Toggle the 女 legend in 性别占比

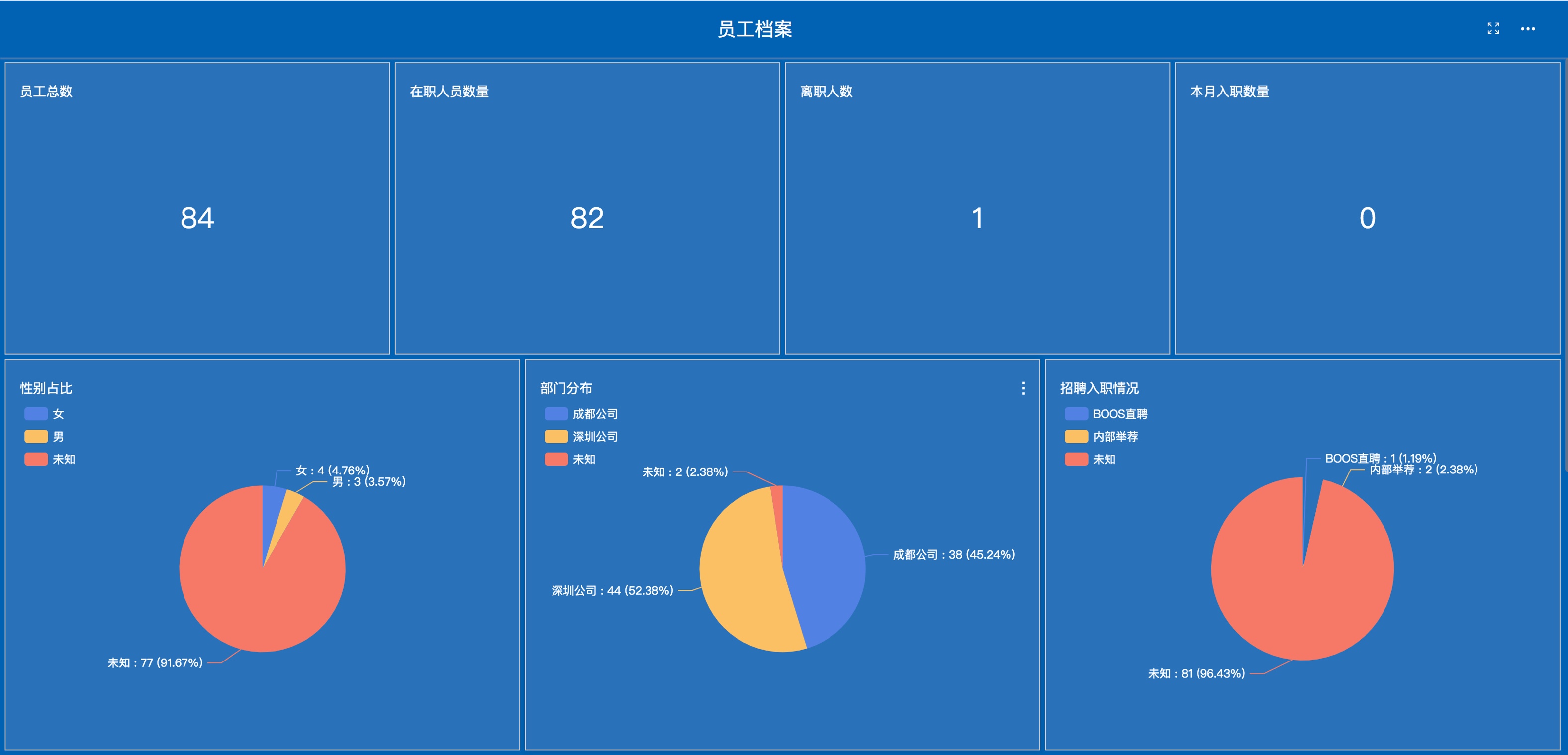pyautogui.click(x=44, y=414)
